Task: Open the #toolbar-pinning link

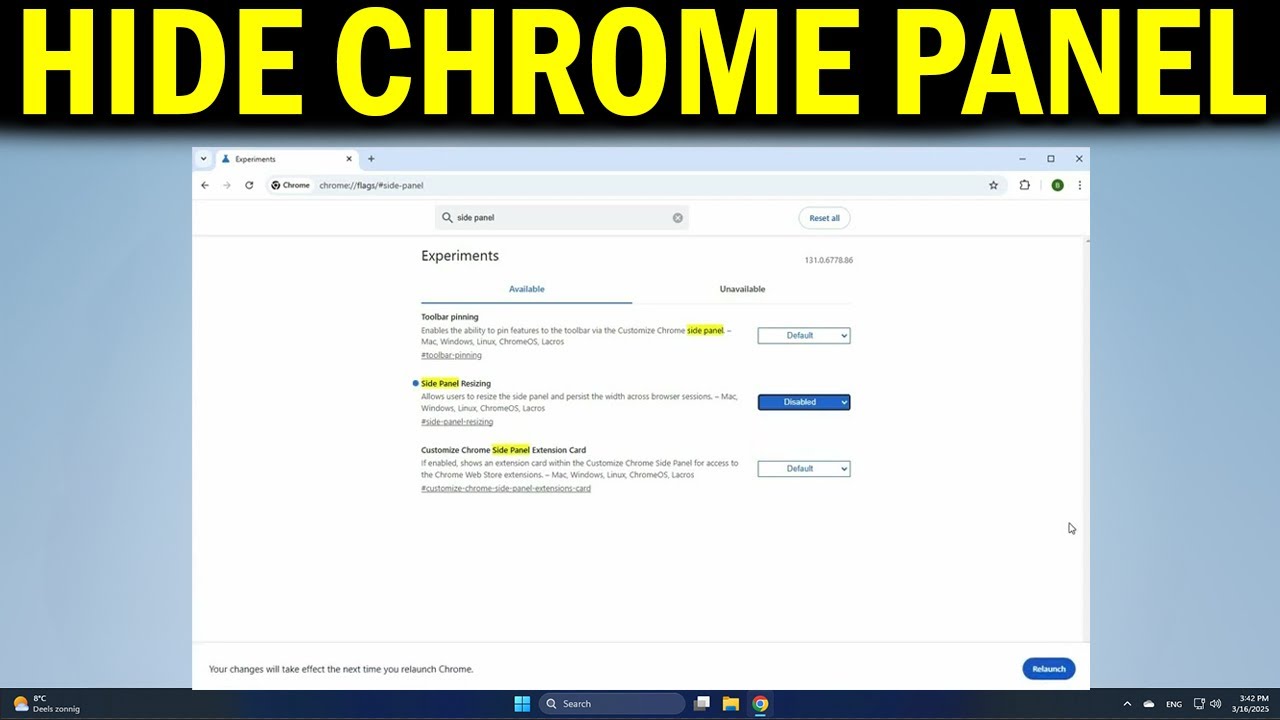Action: pos(451,355)
